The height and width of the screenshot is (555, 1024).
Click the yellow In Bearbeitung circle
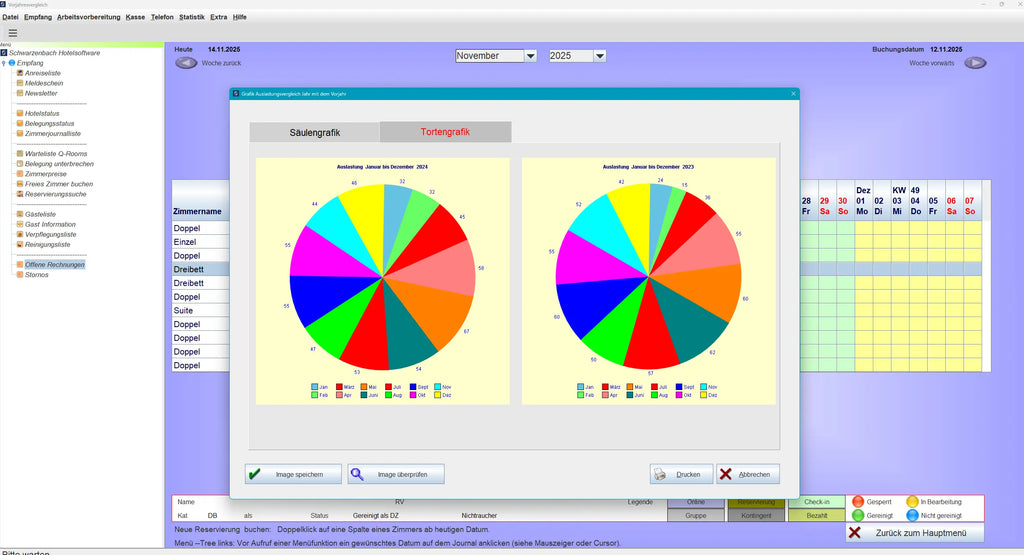912,501
